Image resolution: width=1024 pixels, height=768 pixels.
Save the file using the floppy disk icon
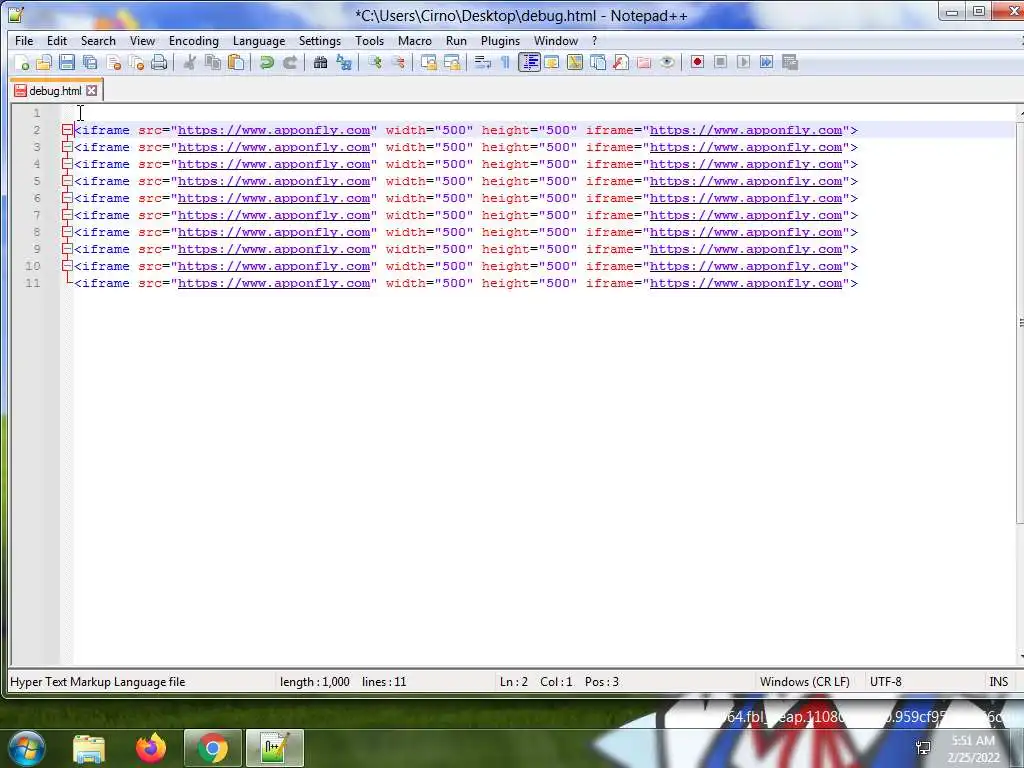tap(67, 63)
